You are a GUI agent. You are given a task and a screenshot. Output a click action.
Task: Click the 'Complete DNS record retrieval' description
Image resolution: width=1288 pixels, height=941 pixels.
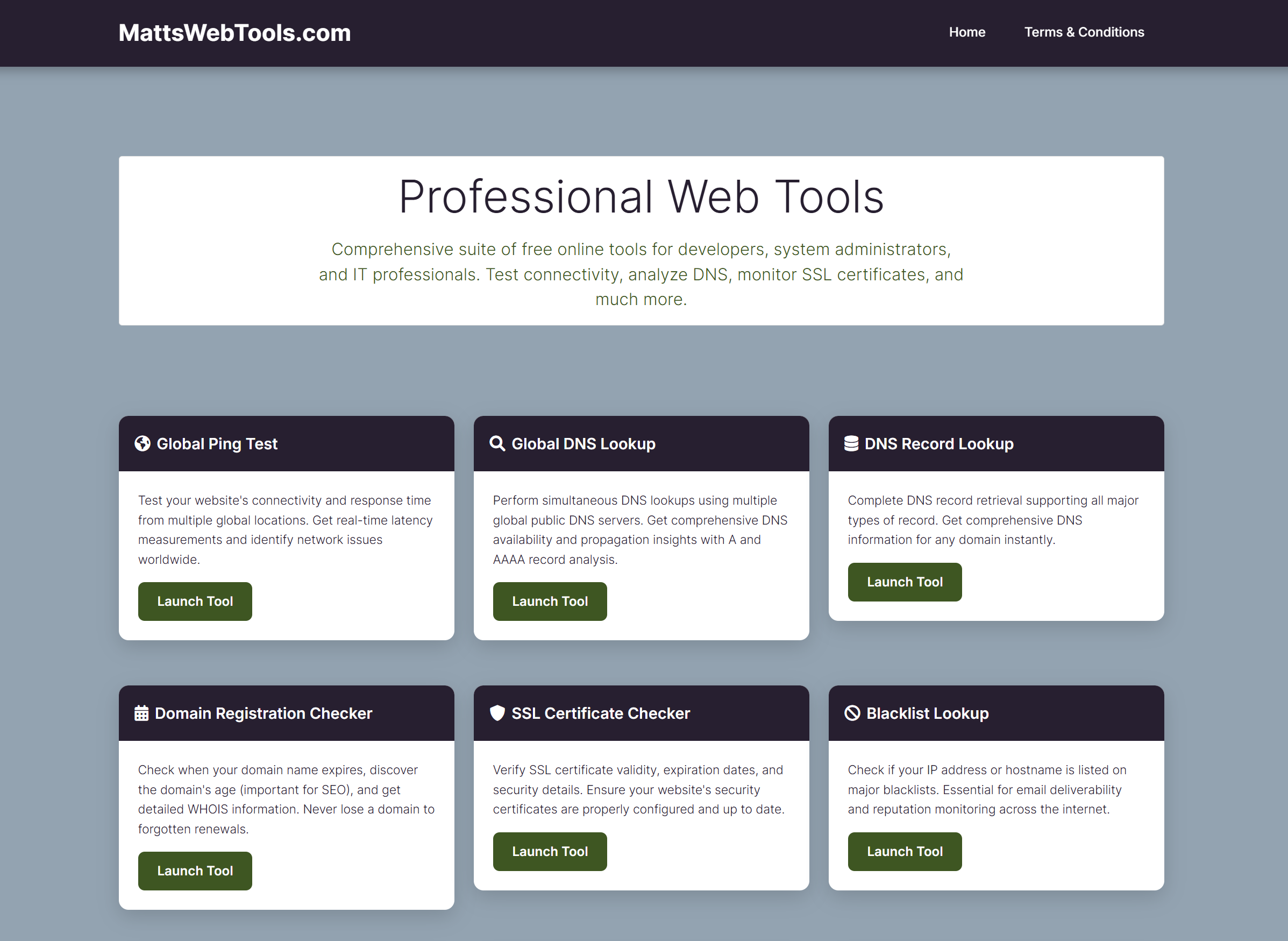pyautogui.click(x=992, y=520)
